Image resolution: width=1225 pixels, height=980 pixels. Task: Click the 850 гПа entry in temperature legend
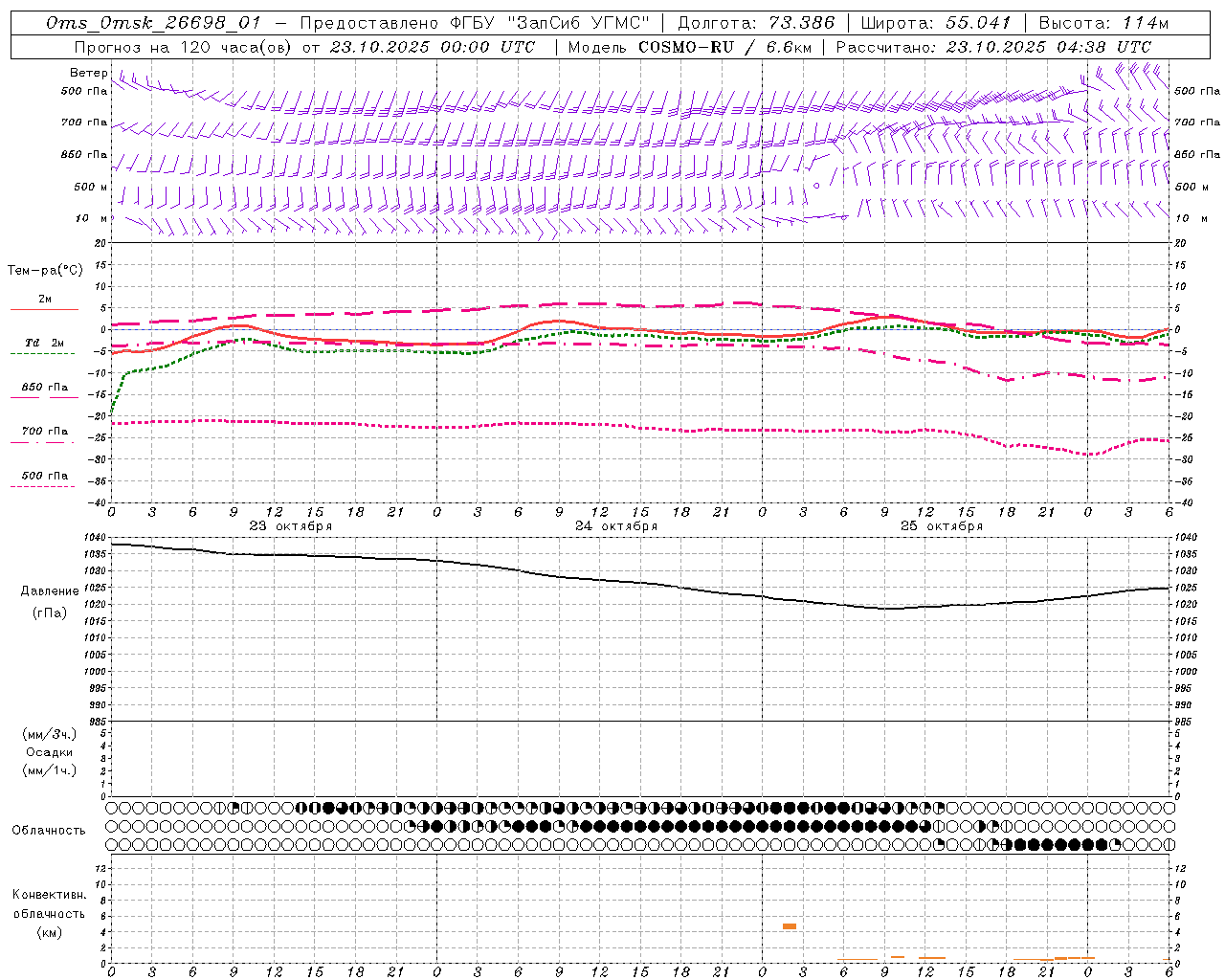(x=45, y=388)
